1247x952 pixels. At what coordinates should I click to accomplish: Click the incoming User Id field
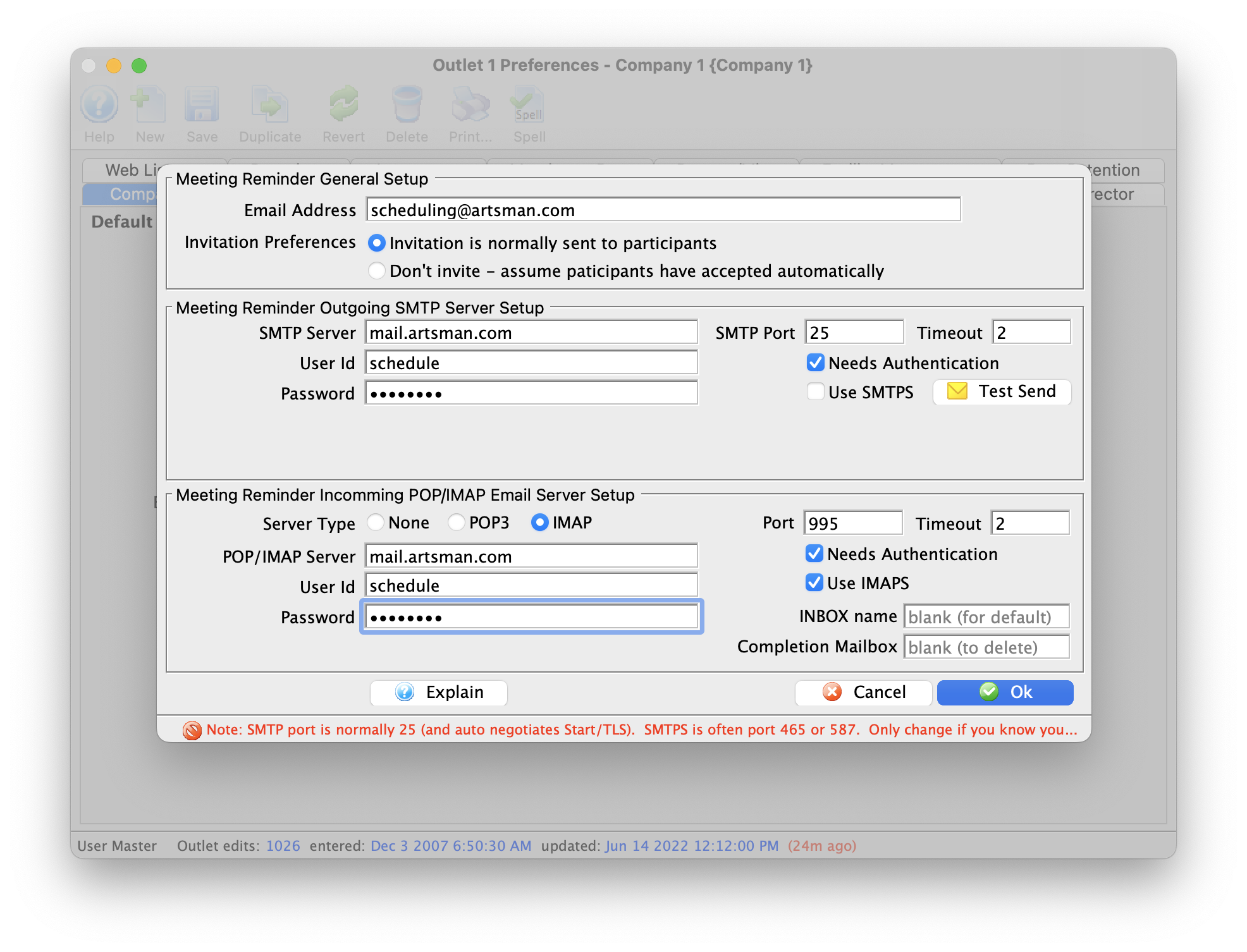tap(531, 585)
